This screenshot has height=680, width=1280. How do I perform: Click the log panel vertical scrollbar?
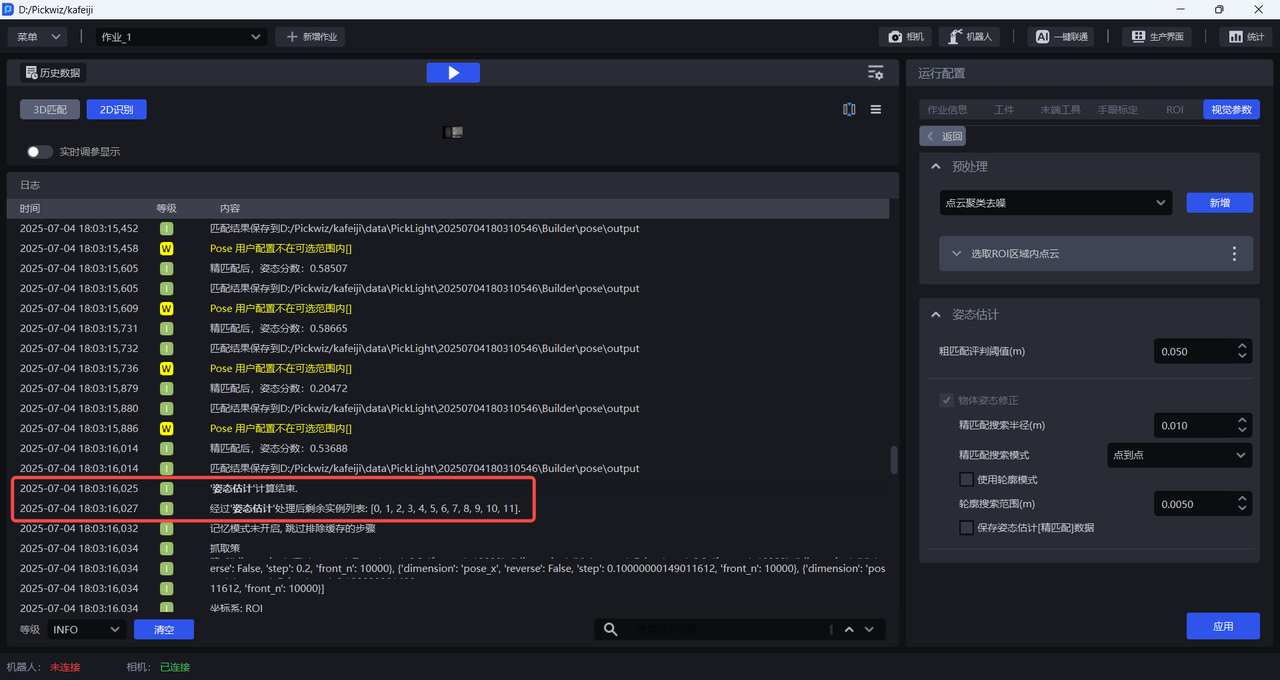point(893,460)
